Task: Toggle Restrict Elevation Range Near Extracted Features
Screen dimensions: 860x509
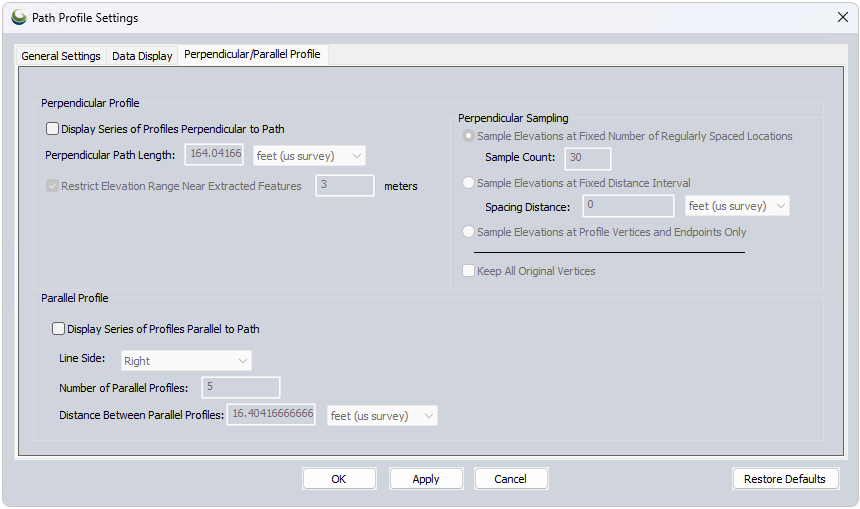Action: pos(53,186)
